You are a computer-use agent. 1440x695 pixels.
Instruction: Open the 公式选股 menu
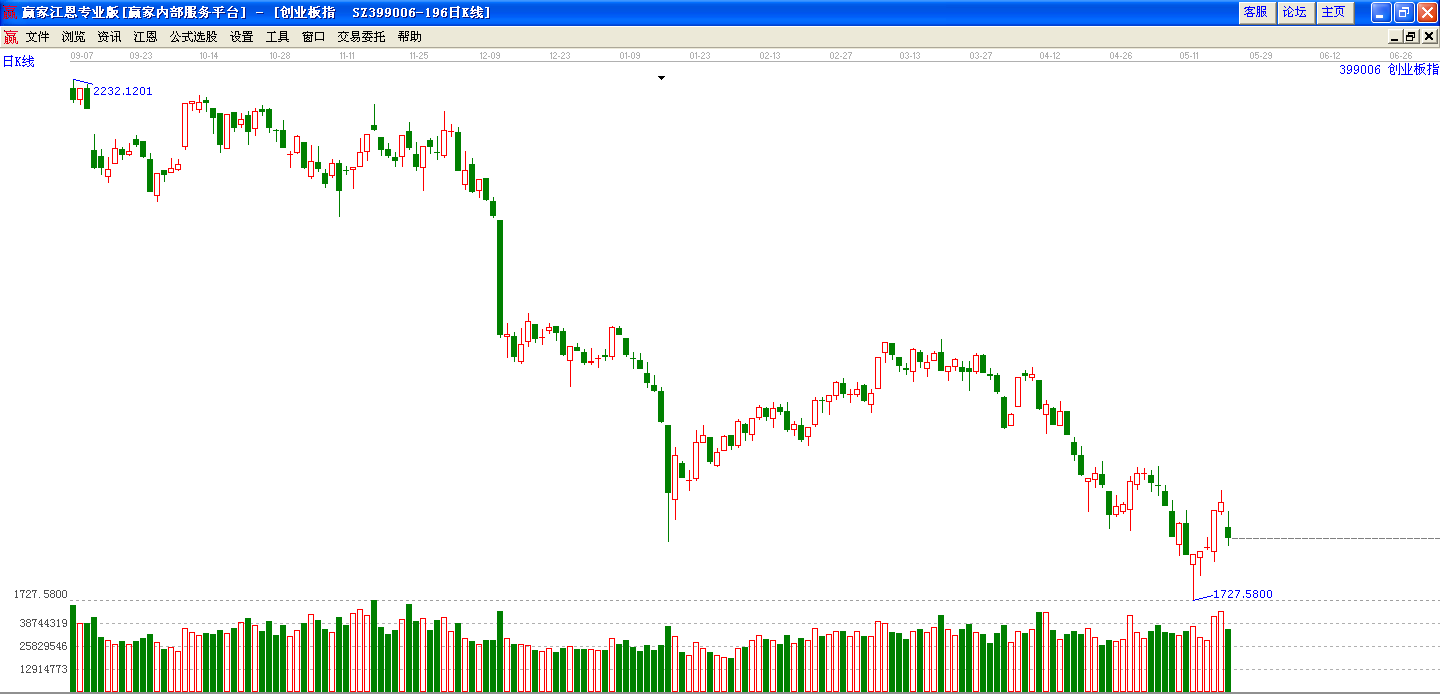tap(193, 36)
